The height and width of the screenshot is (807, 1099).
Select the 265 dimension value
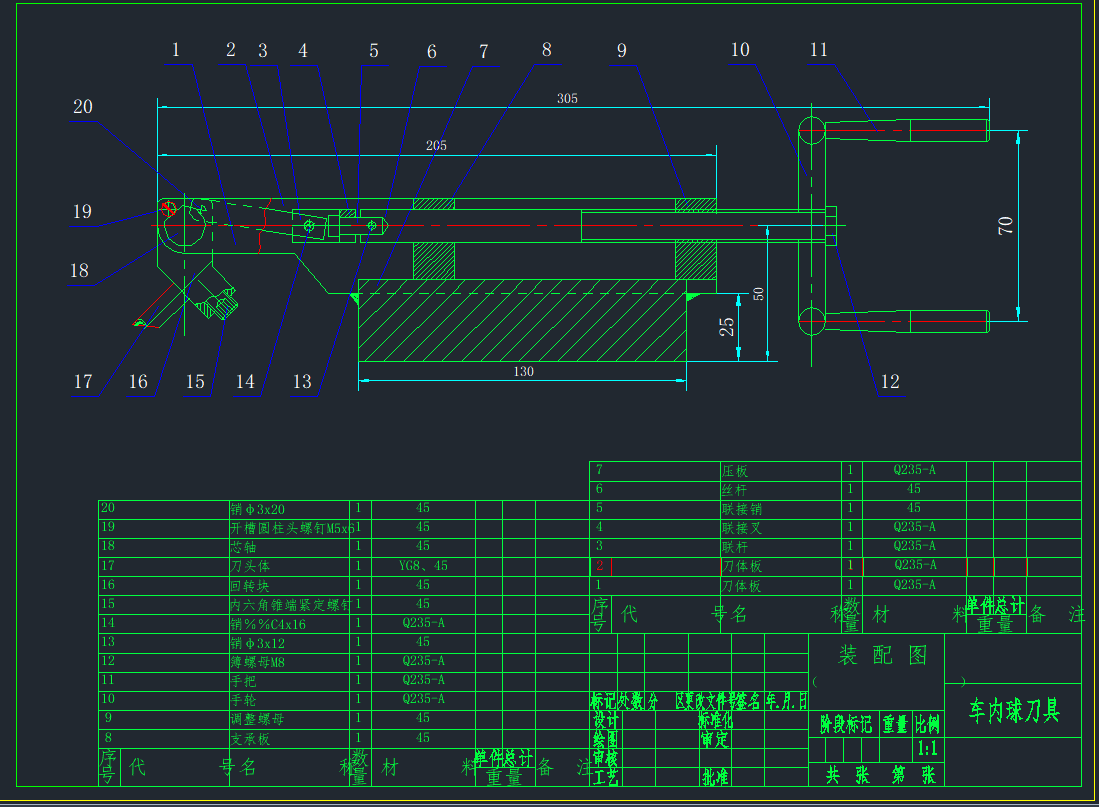[x=436, y=145]
